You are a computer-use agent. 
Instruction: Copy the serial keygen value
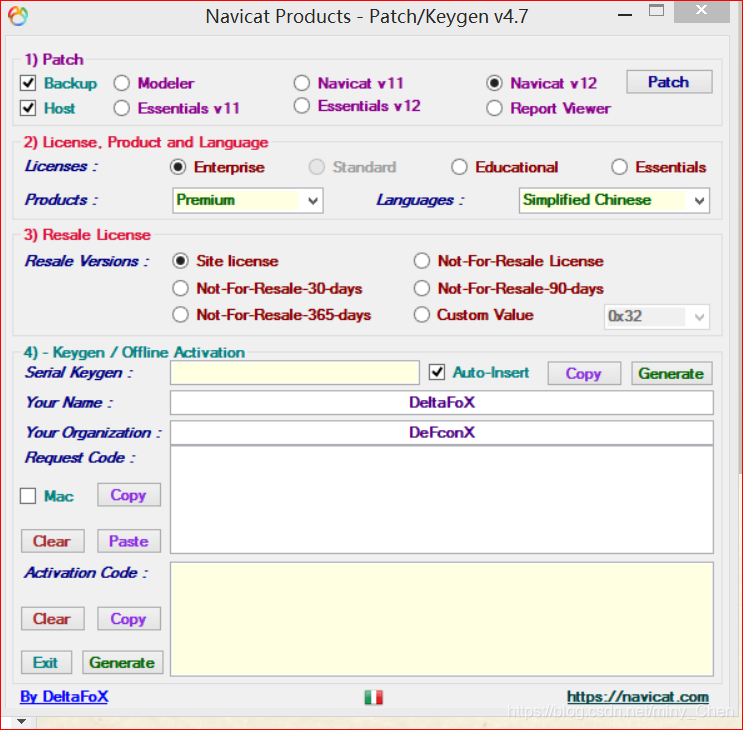[584, 373]
